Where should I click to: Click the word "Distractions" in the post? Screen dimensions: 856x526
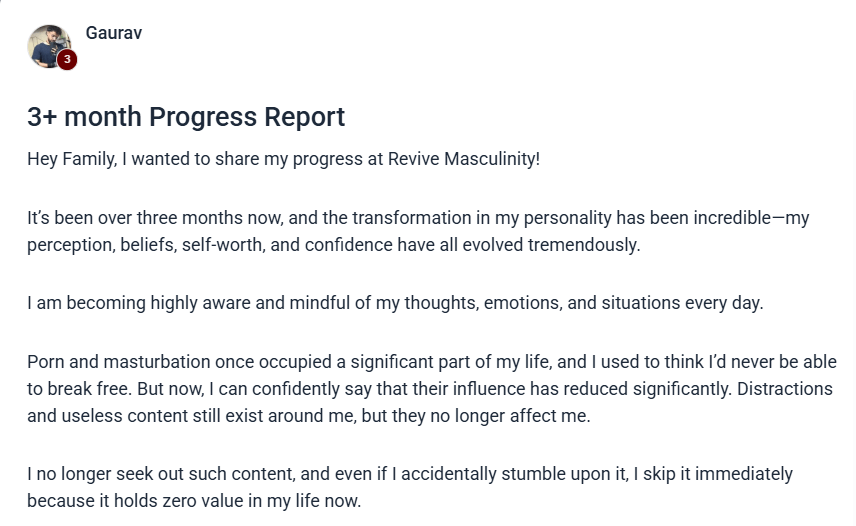(x=787, y=386)
